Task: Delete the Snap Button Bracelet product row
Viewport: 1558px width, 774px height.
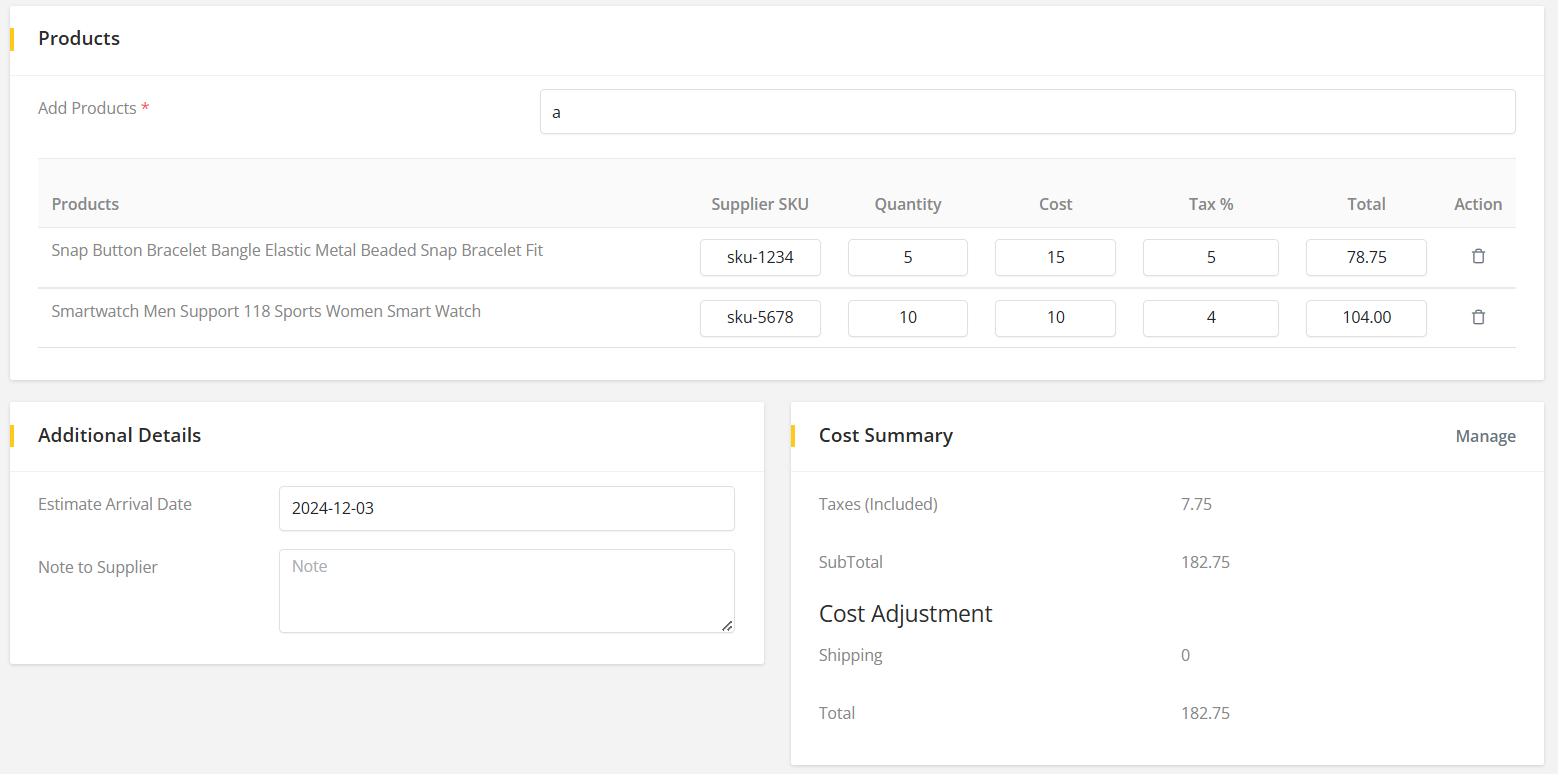Action: tap(1478, 256)
